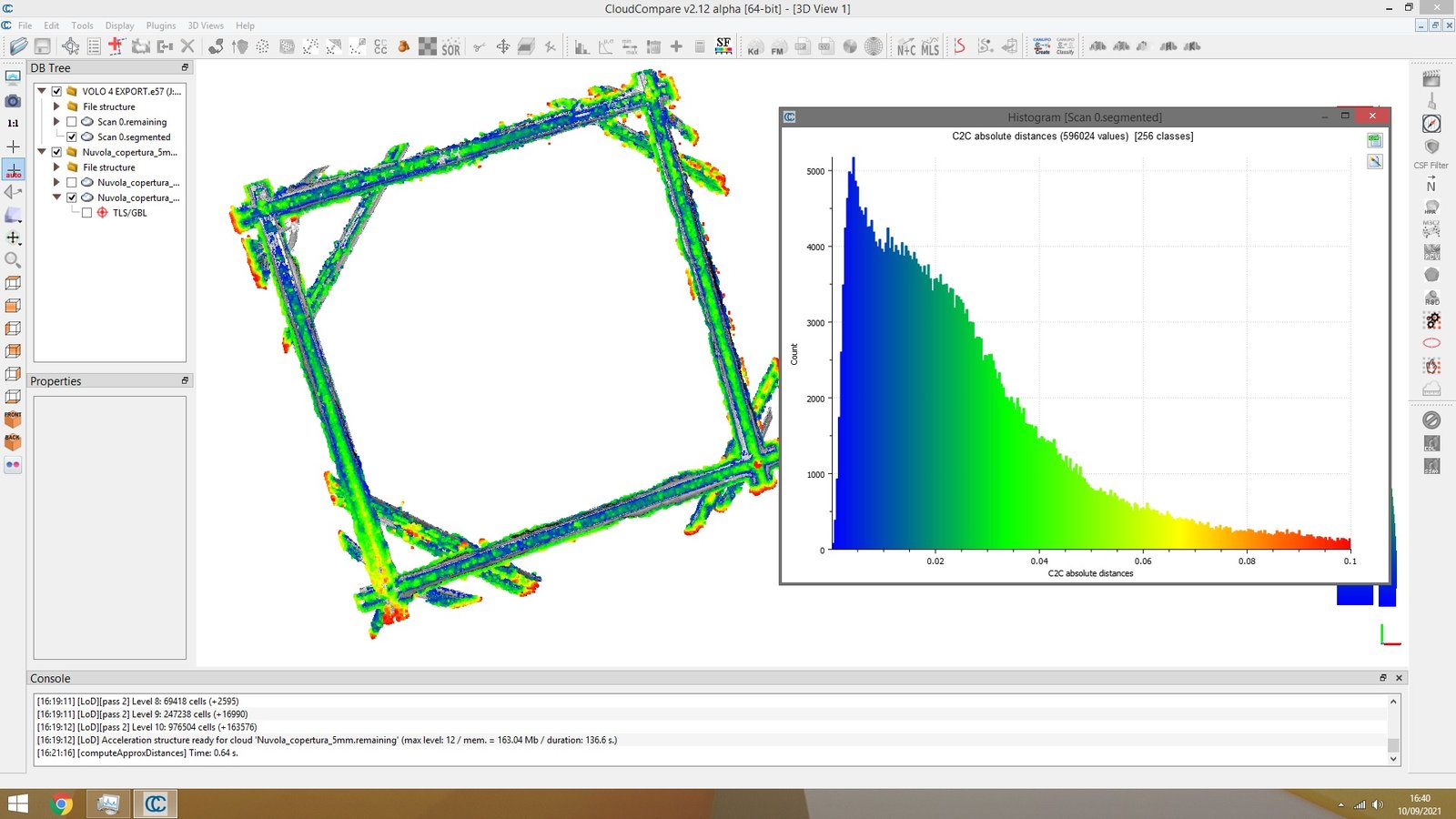Open the 3D Views menu
Image resolution: width=1456 pixels, height=819 pixels.
click(206, 25)
